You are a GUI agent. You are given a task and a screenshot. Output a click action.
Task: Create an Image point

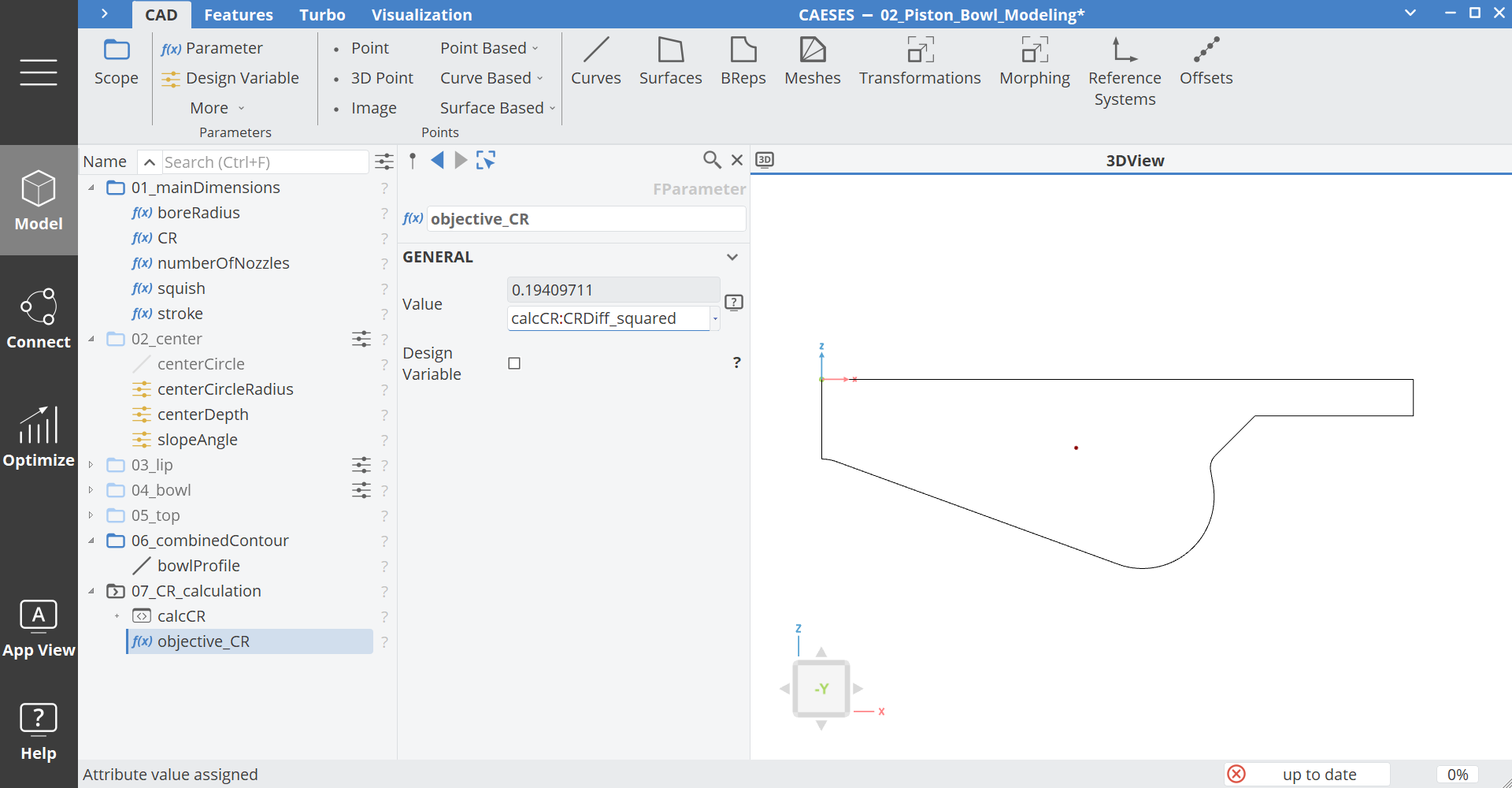[364, 108]
